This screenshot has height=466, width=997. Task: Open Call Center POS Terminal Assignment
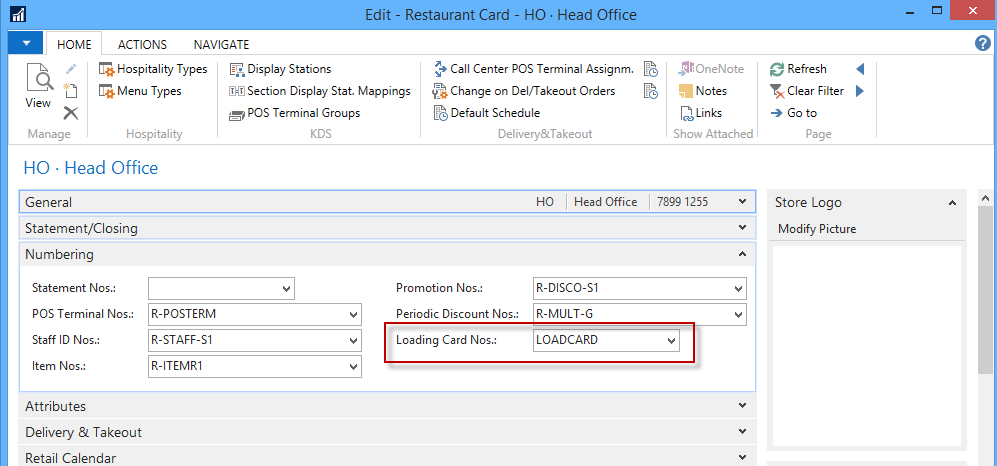point(533,69)
